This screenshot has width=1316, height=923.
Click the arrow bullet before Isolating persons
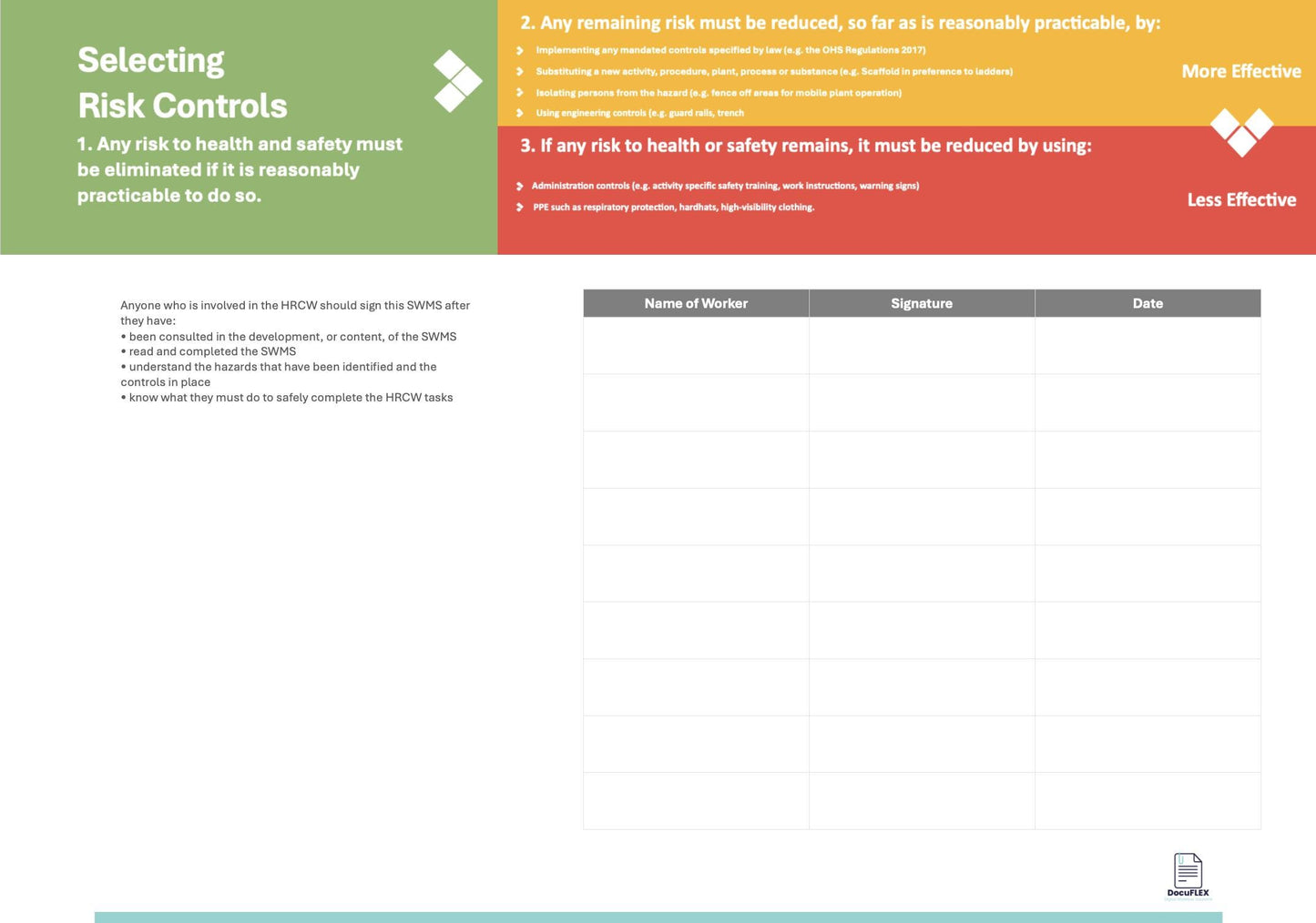[520, 93]
